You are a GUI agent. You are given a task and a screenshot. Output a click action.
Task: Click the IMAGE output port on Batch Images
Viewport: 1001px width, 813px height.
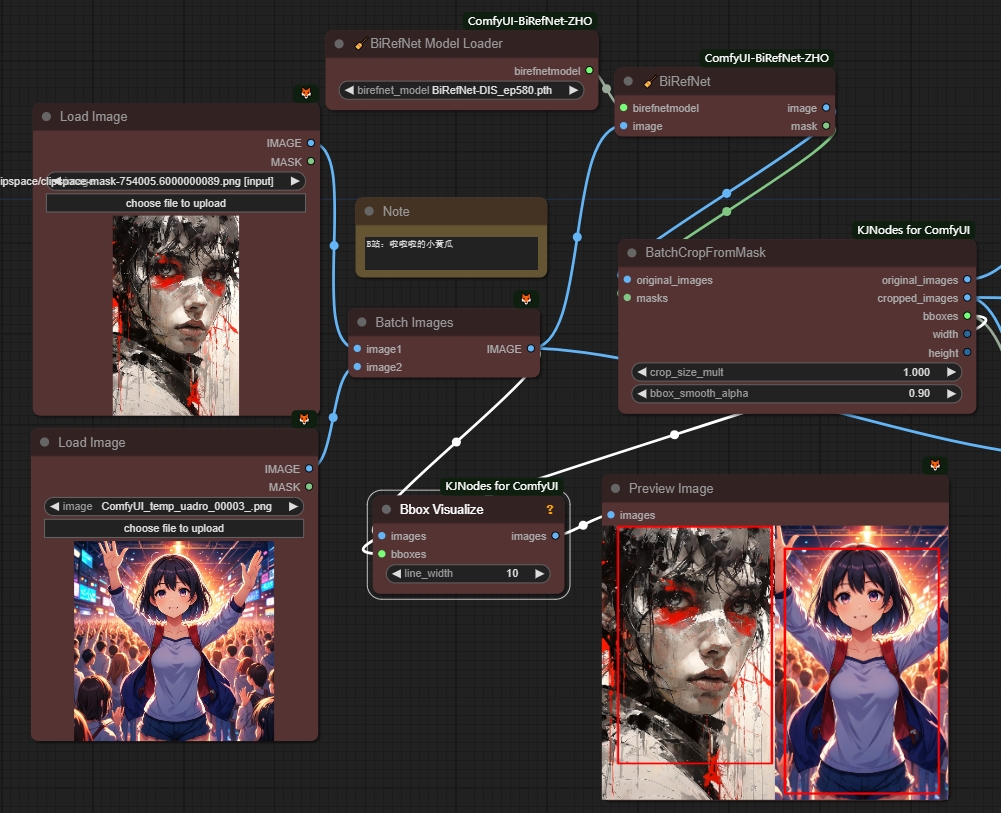[531, 349]
